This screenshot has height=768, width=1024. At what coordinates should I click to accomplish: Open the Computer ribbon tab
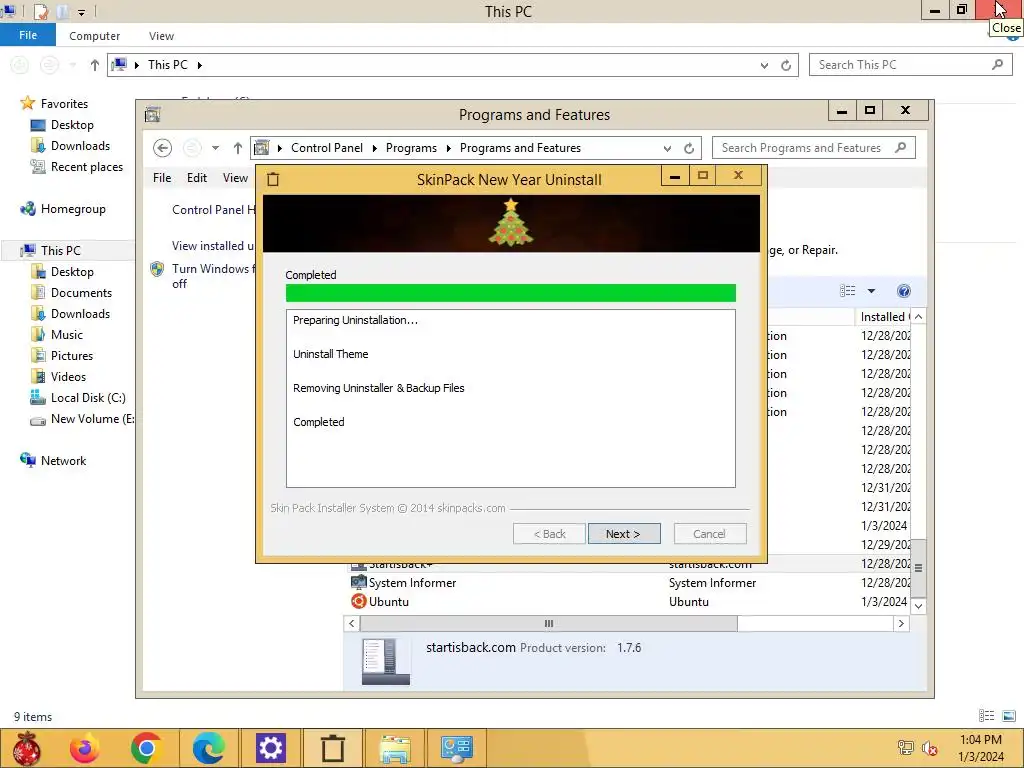95,36
